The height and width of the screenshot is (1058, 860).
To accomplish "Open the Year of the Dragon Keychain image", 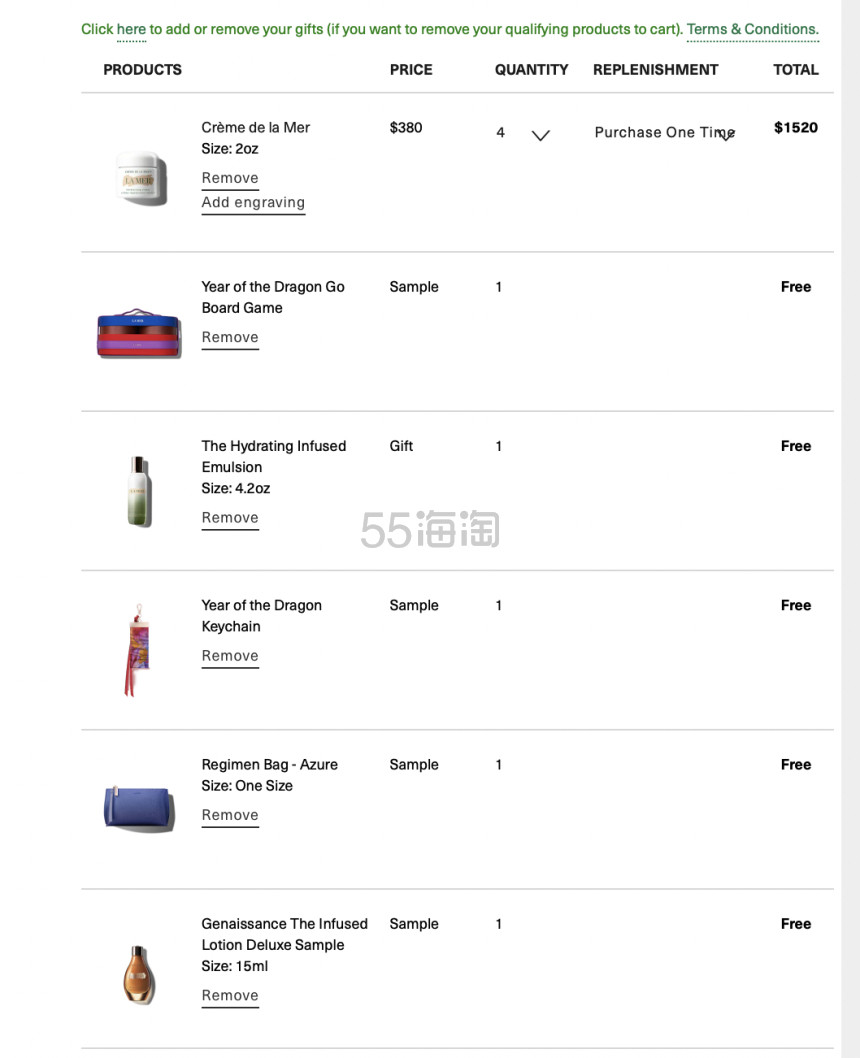I will point(138,650).
